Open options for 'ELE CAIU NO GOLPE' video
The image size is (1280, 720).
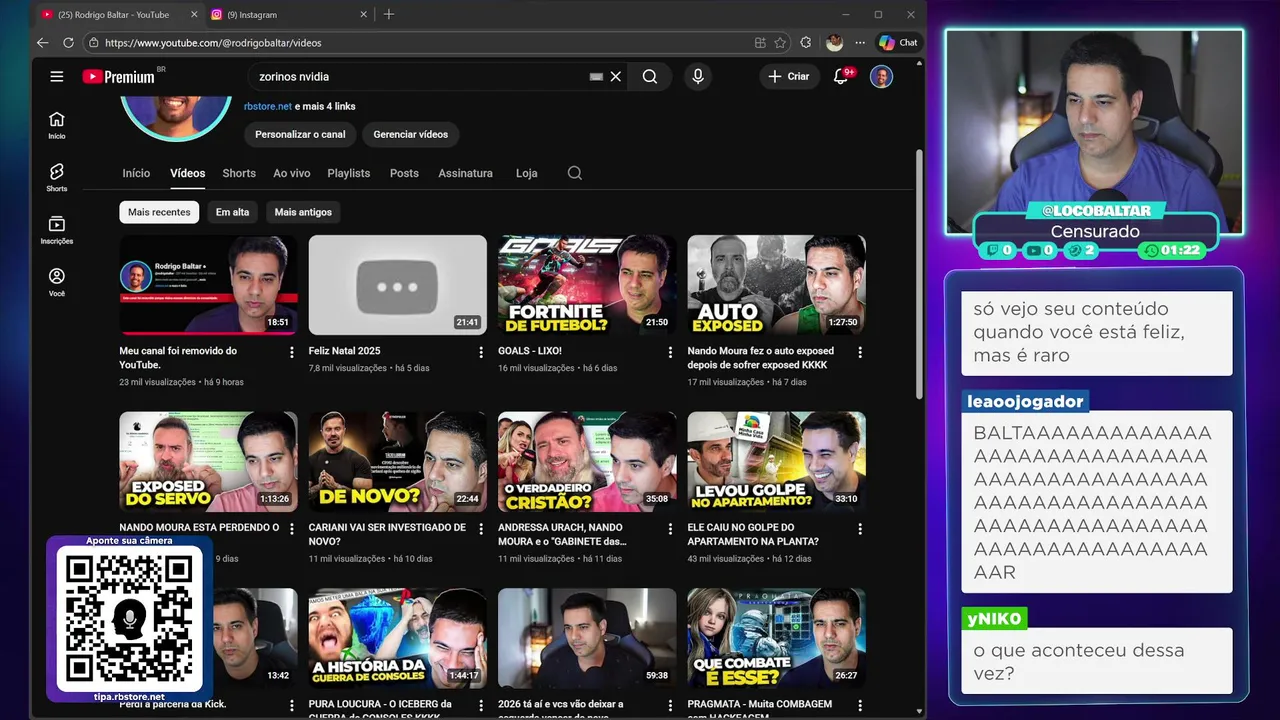tap(860, 528)
